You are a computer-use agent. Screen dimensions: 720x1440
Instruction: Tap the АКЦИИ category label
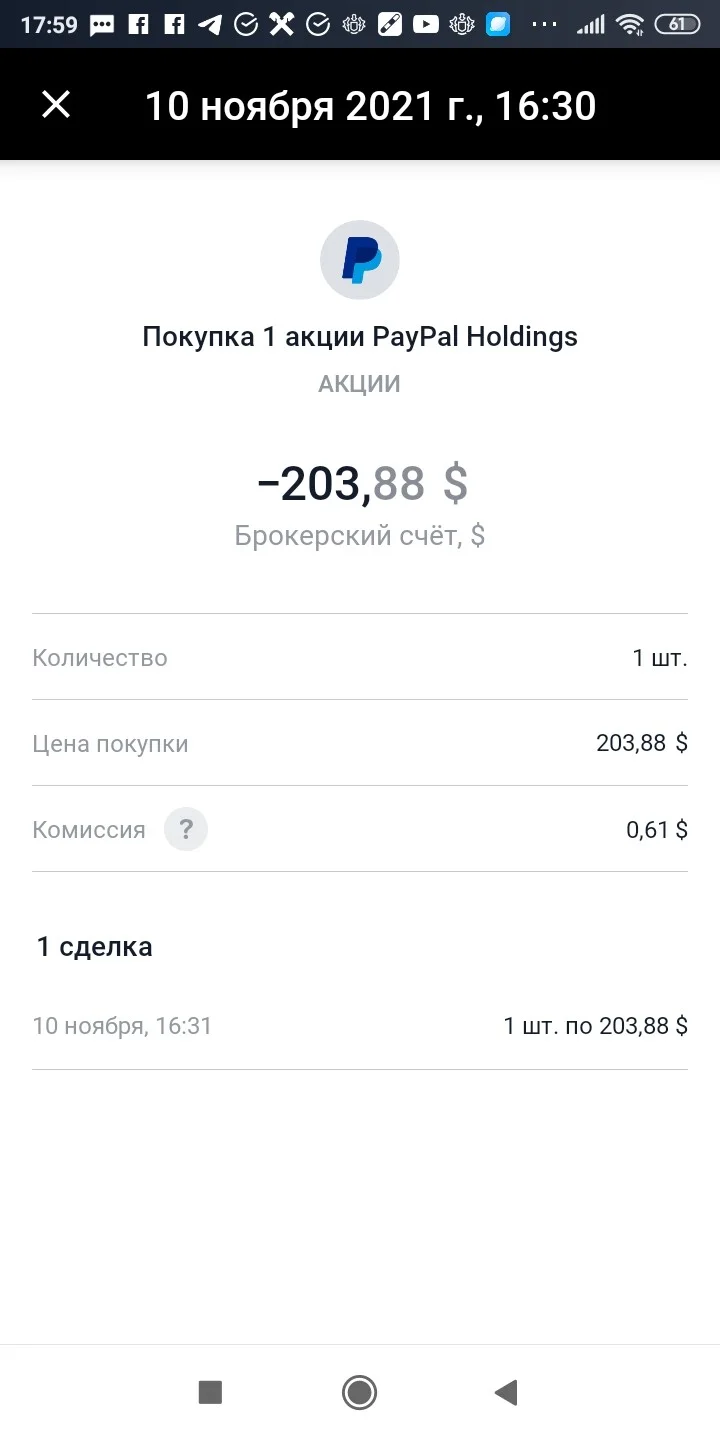[x=360, y=385]
